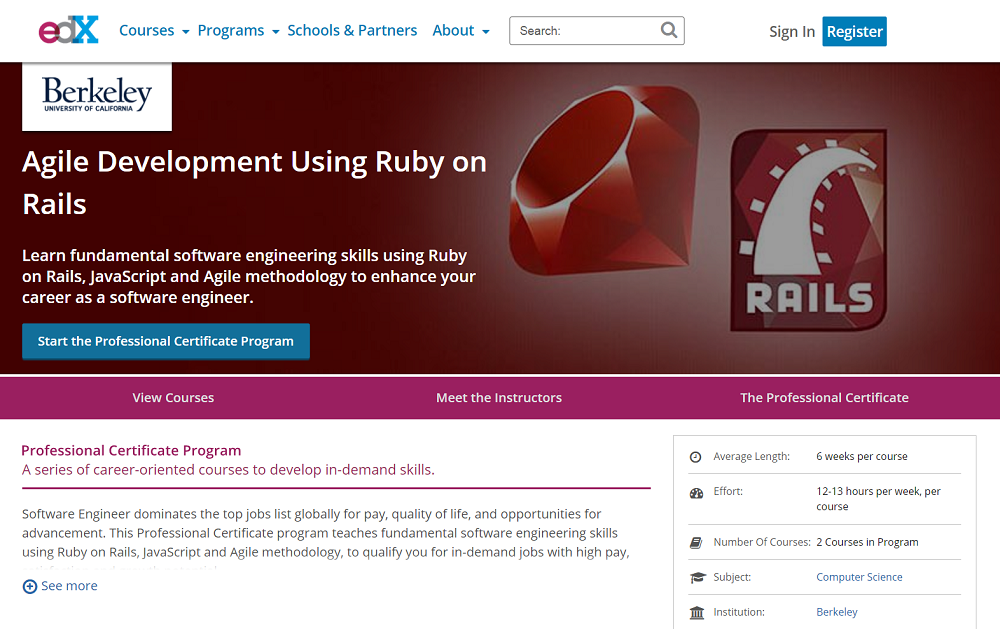This screenshot has height=629, width=1000.
Task: Click the Berkeley university logo
Action: click(97, 96)
